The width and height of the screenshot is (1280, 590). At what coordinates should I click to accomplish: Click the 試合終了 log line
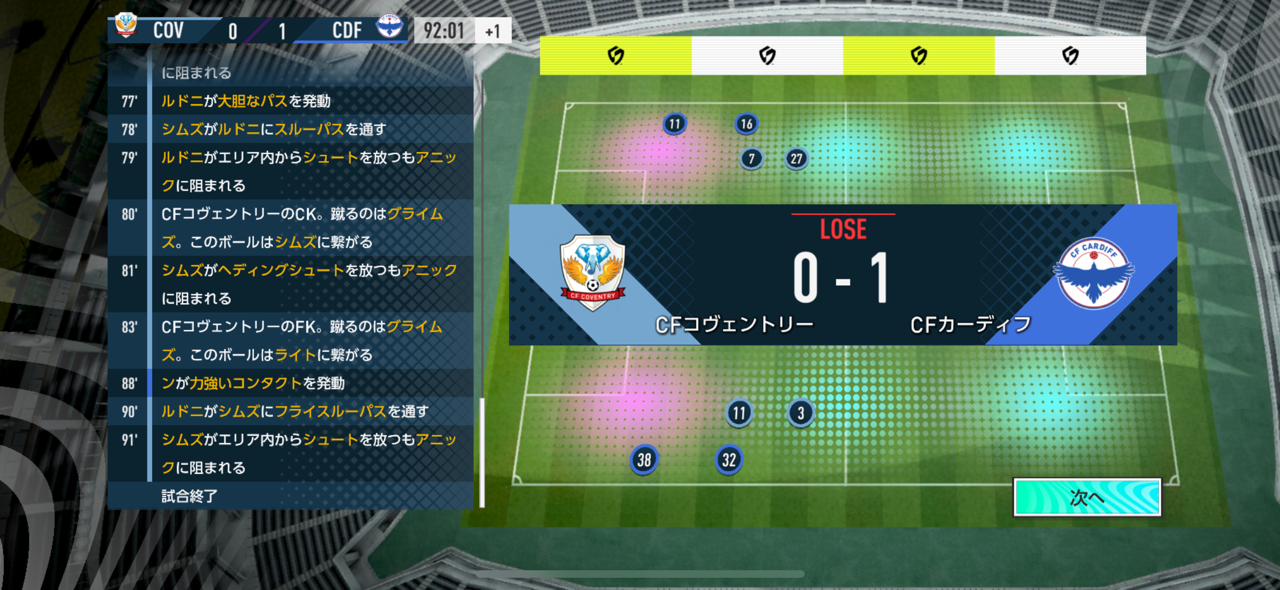tap(290, 495)
